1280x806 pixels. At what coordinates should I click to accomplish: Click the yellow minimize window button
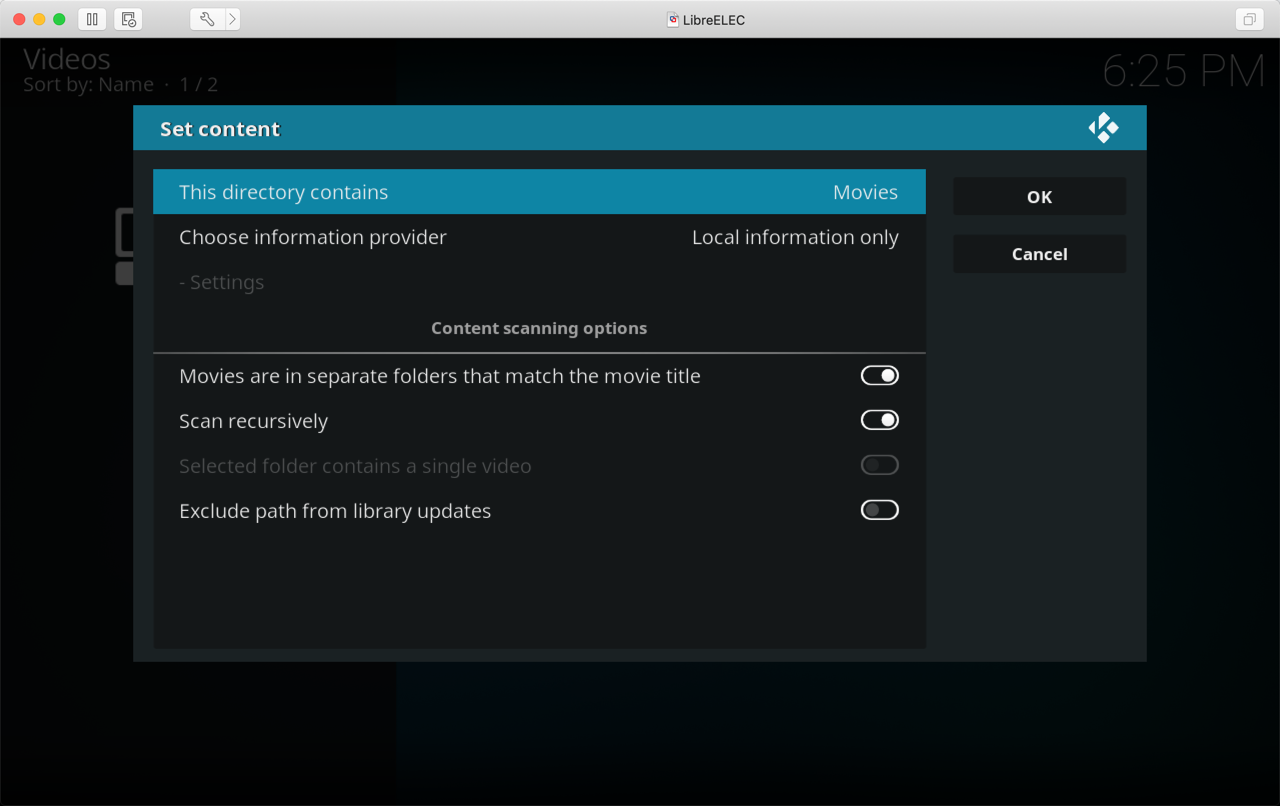click(39, 19)
